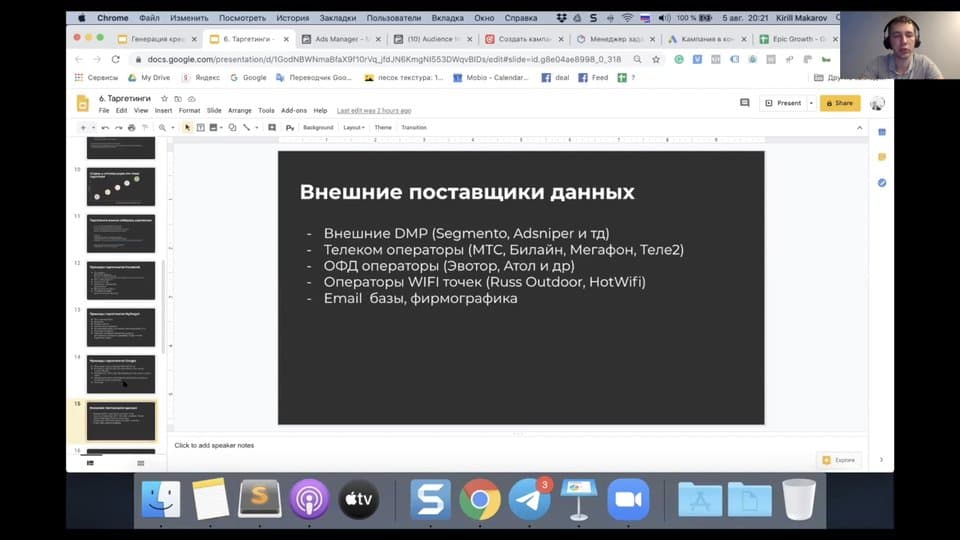The height and width of the screenshot is (540, 960).
Task: Open the История menu in menu bar
Action: point(293,18)
